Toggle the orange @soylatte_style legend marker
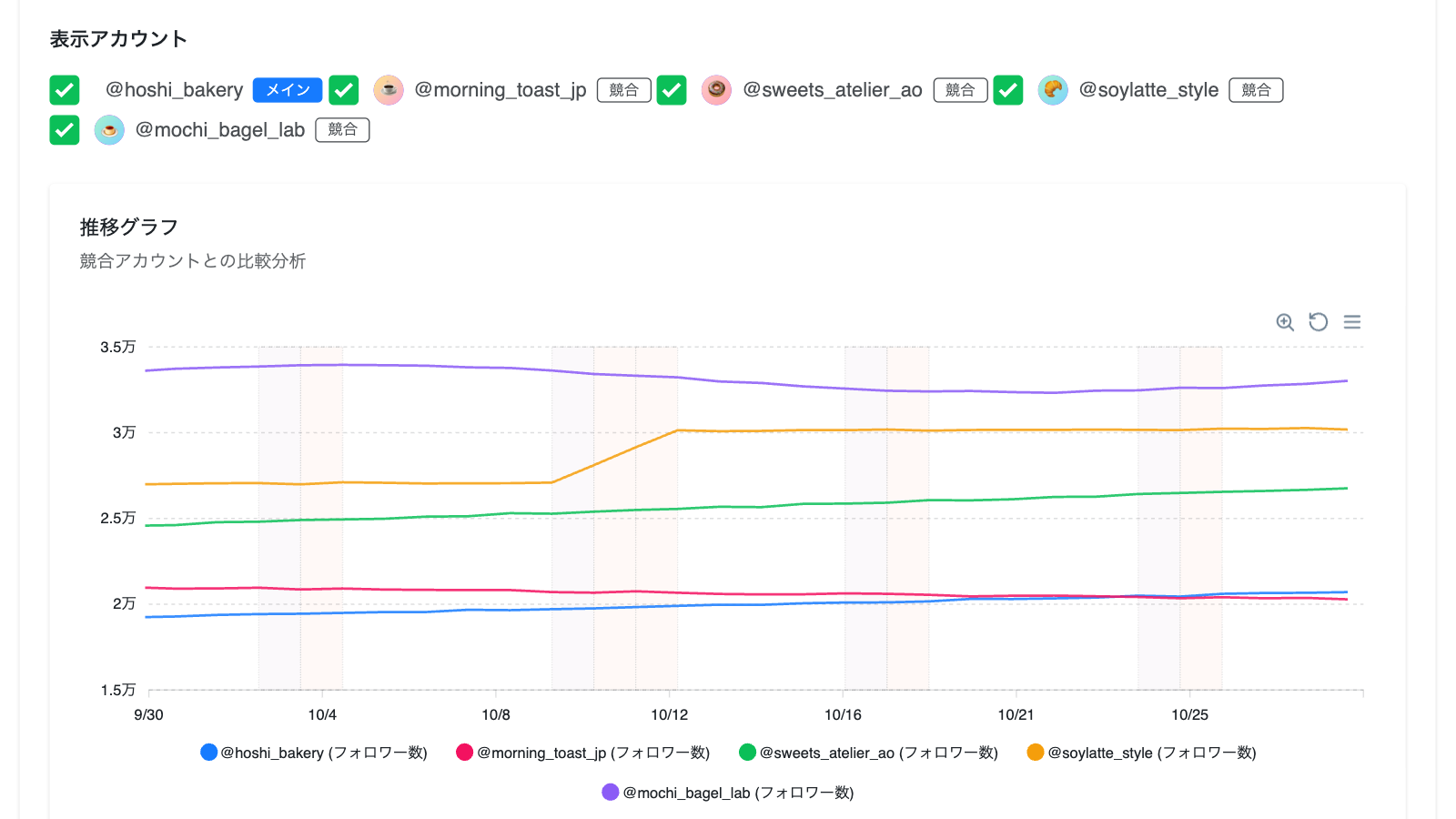Viewport: 1456px width, 819px height. pos(1036,752)
